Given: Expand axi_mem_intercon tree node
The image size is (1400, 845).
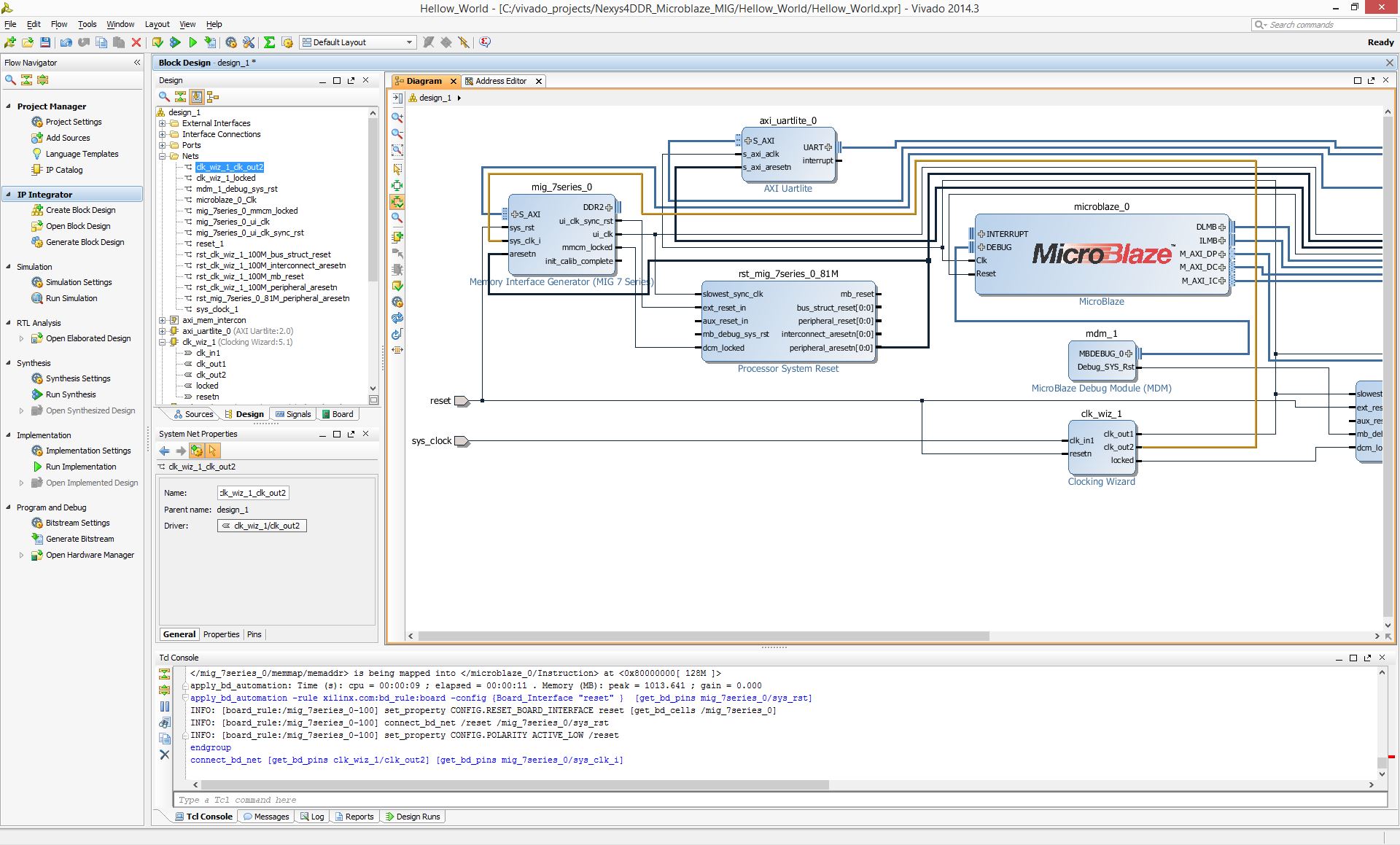Looking at the screenshot, I should coord(163,320).
